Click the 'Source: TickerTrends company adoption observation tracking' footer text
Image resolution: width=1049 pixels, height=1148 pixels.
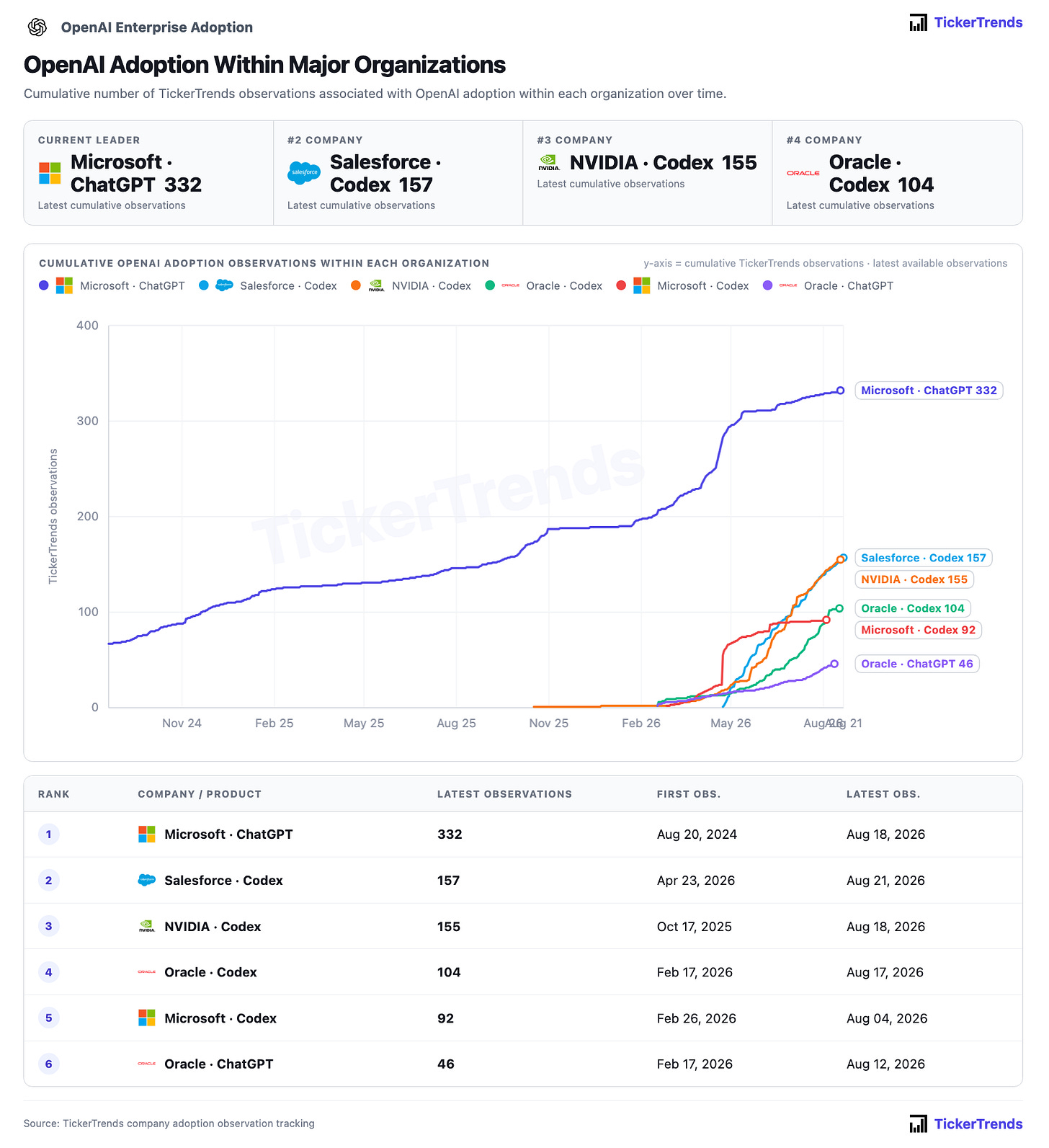169,1123
